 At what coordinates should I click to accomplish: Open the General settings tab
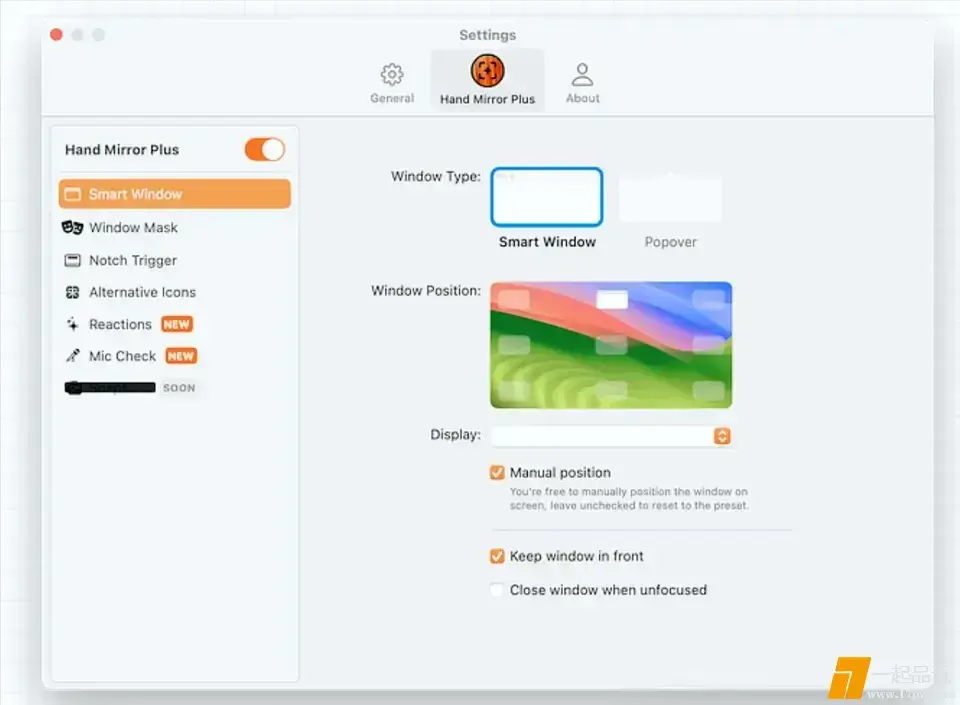(392, 83)
